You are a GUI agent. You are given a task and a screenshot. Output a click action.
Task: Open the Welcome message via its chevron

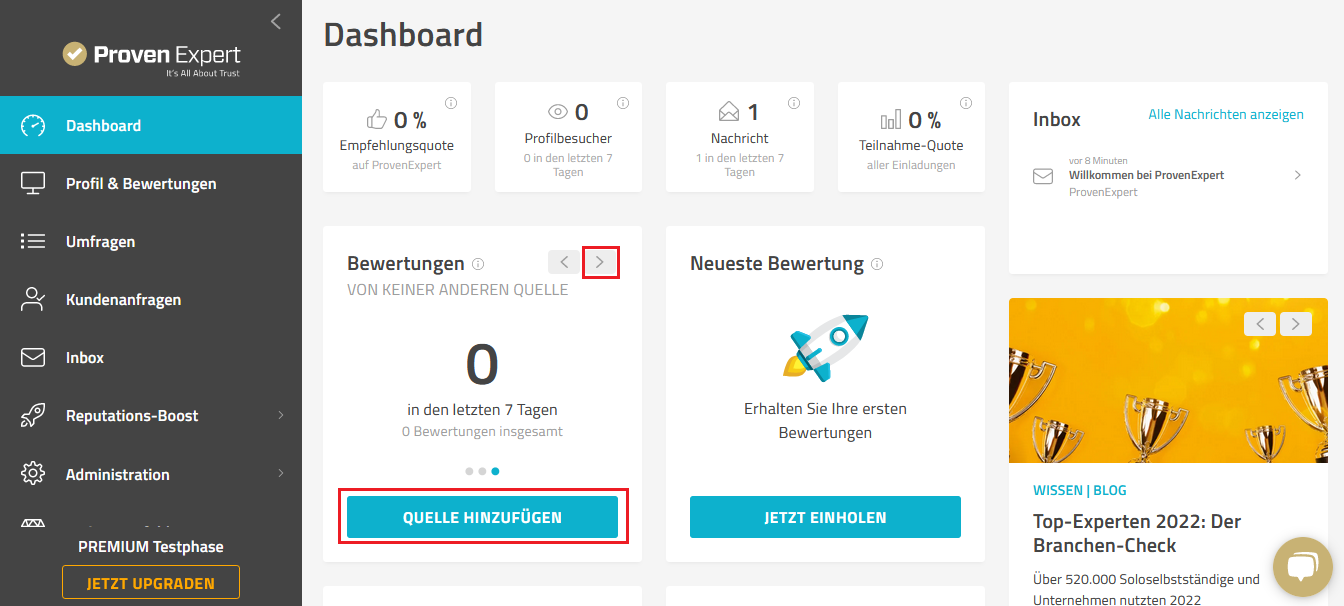1298,175
